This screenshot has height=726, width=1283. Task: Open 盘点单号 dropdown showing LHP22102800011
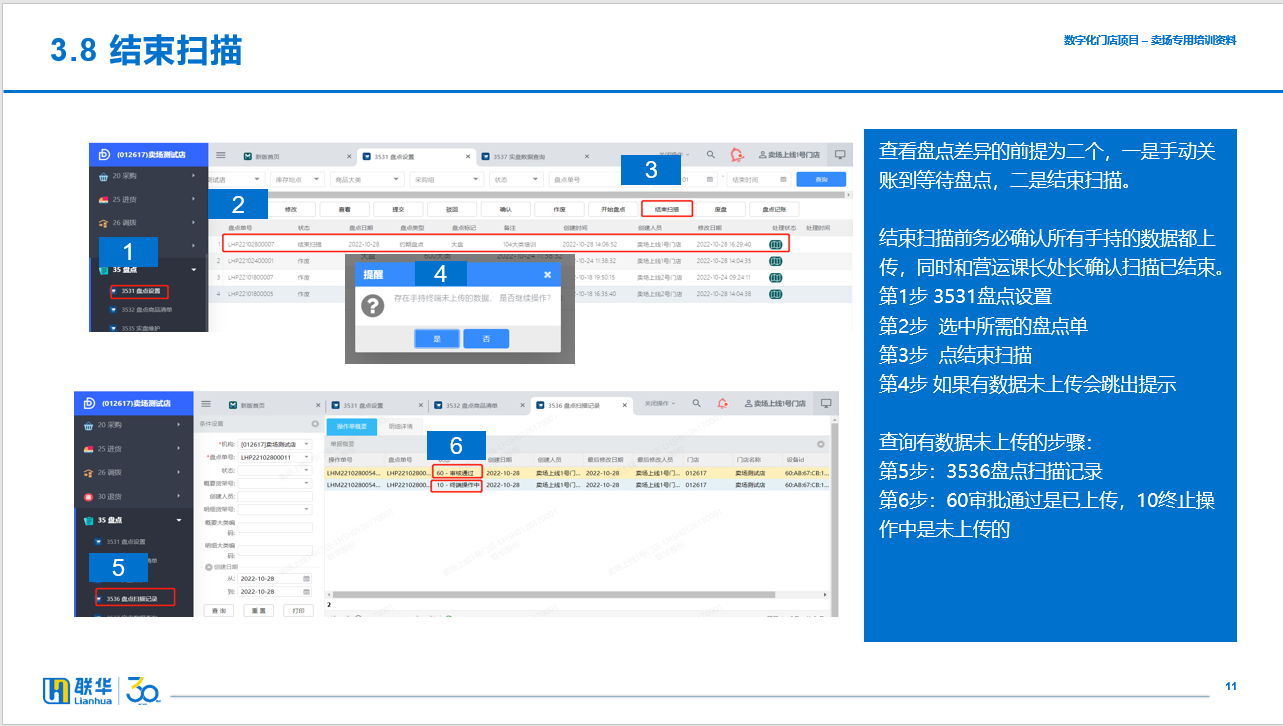pyautogui.click(x=275, y=456)
